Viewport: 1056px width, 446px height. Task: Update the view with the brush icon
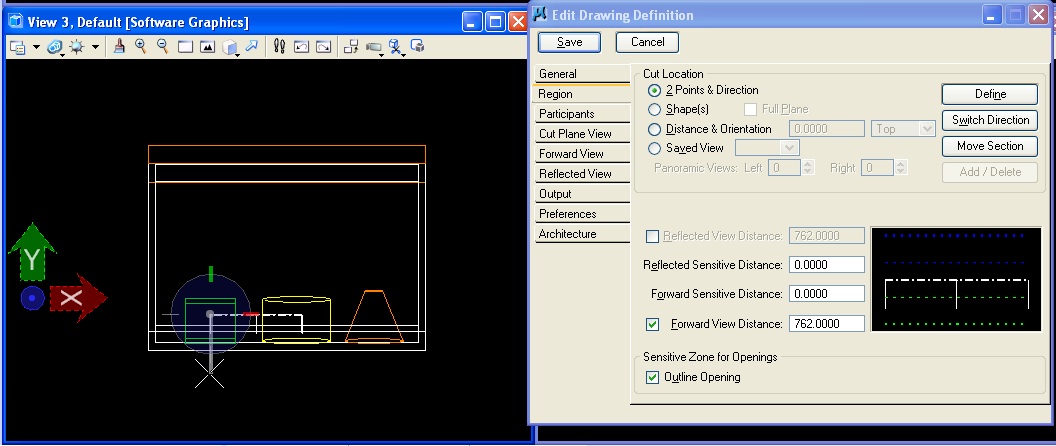click(119, 46)
